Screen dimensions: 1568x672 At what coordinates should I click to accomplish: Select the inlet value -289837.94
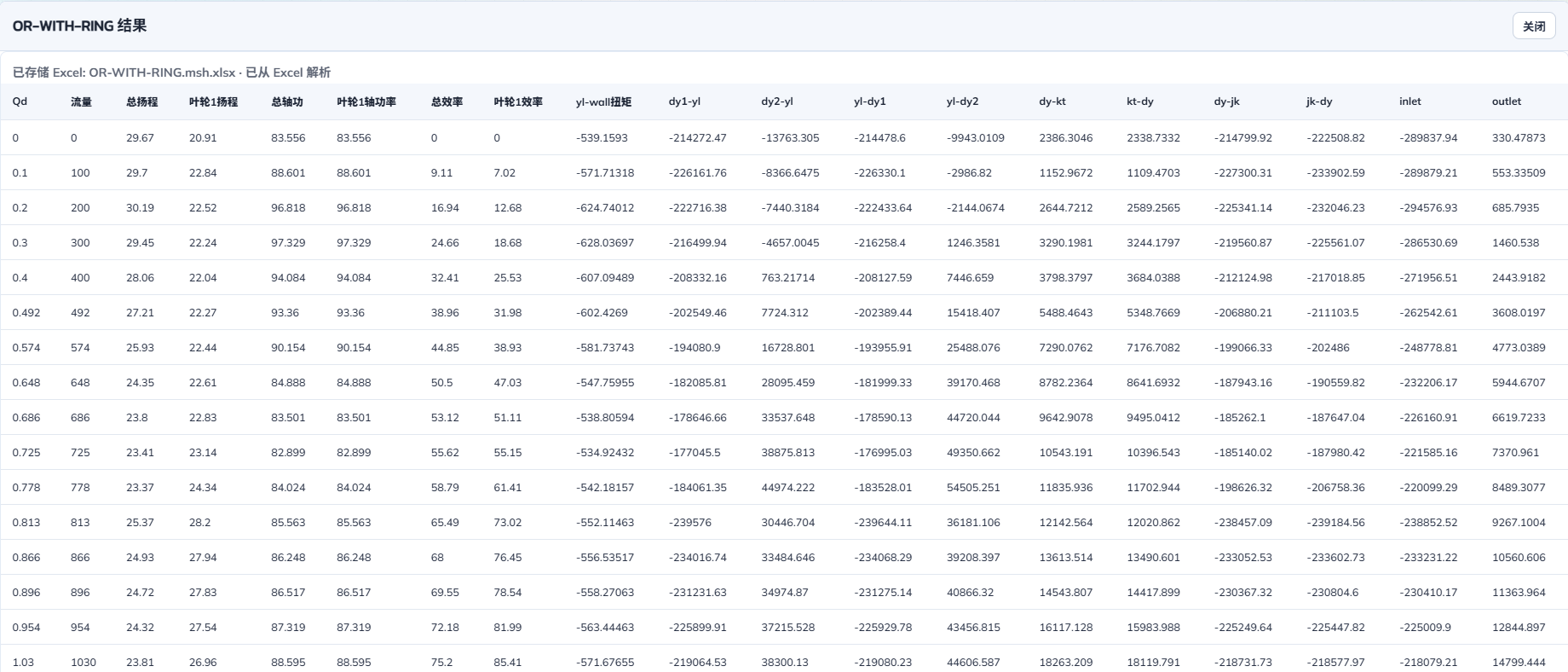[1428, 138]
